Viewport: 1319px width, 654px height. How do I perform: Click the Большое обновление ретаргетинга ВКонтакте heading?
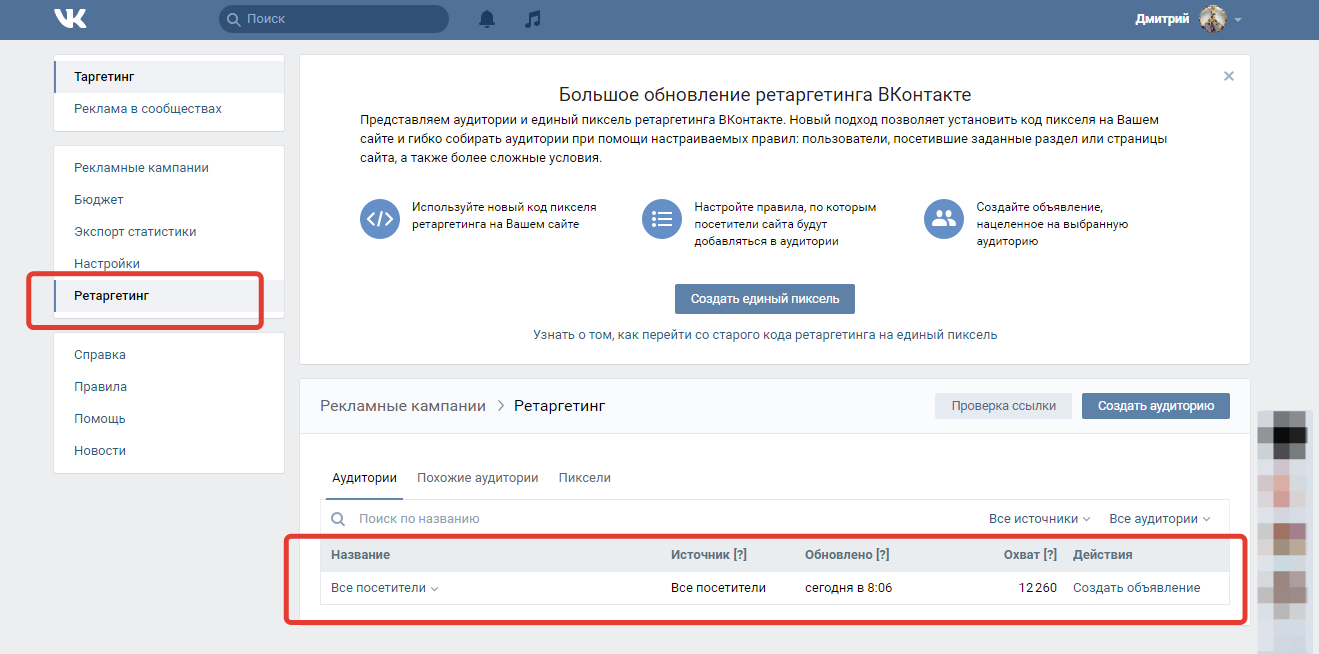click(x=765, y=95)
